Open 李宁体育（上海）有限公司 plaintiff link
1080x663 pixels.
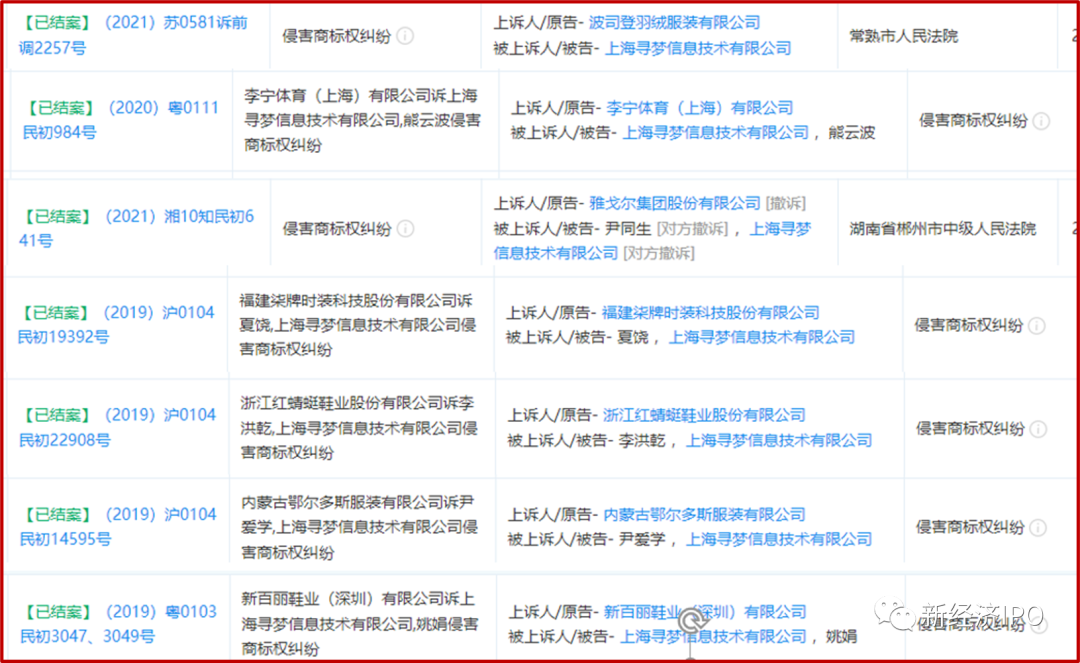point(699,108)
